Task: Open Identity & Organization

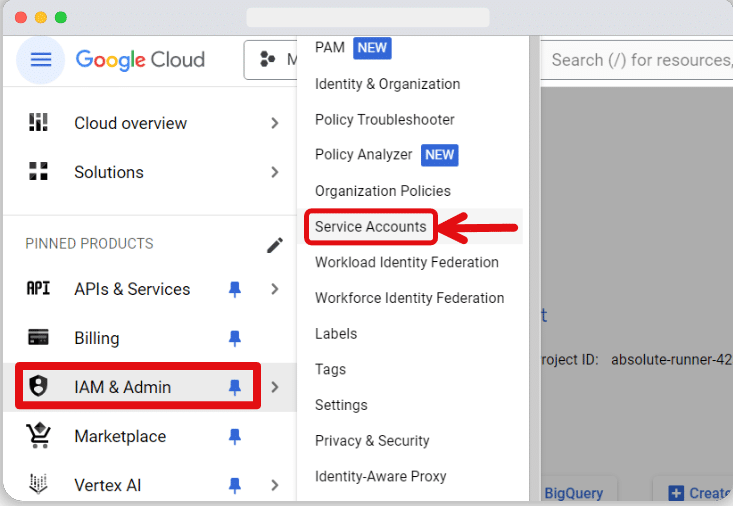Action: (388, 84)
